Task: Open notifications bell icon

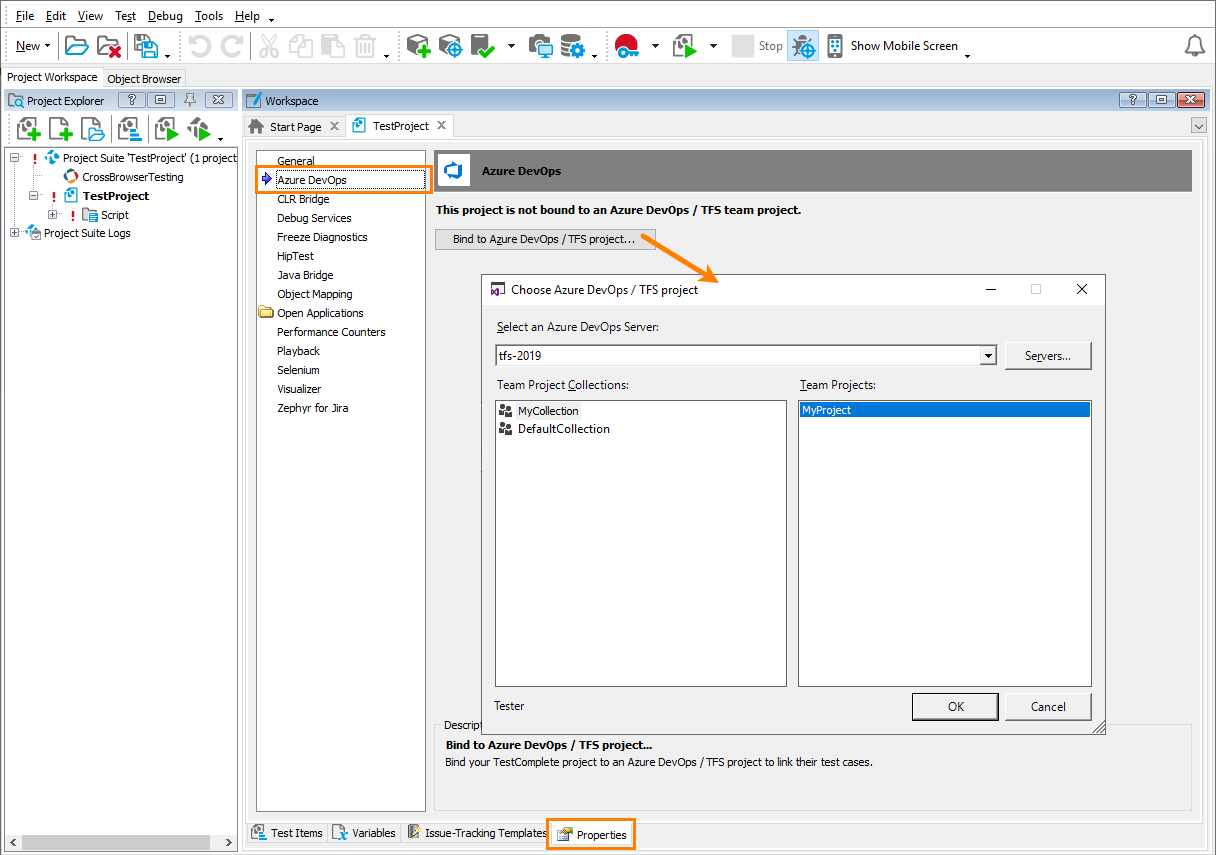Action: pyautogui.click(x=1195, y=46)
